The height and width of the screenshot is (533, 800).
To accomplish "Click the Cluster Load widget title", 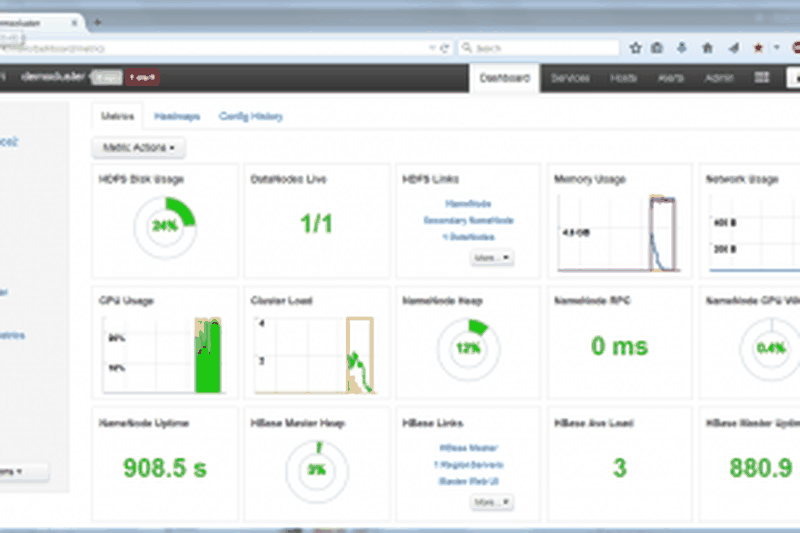I will pos(281,300).
